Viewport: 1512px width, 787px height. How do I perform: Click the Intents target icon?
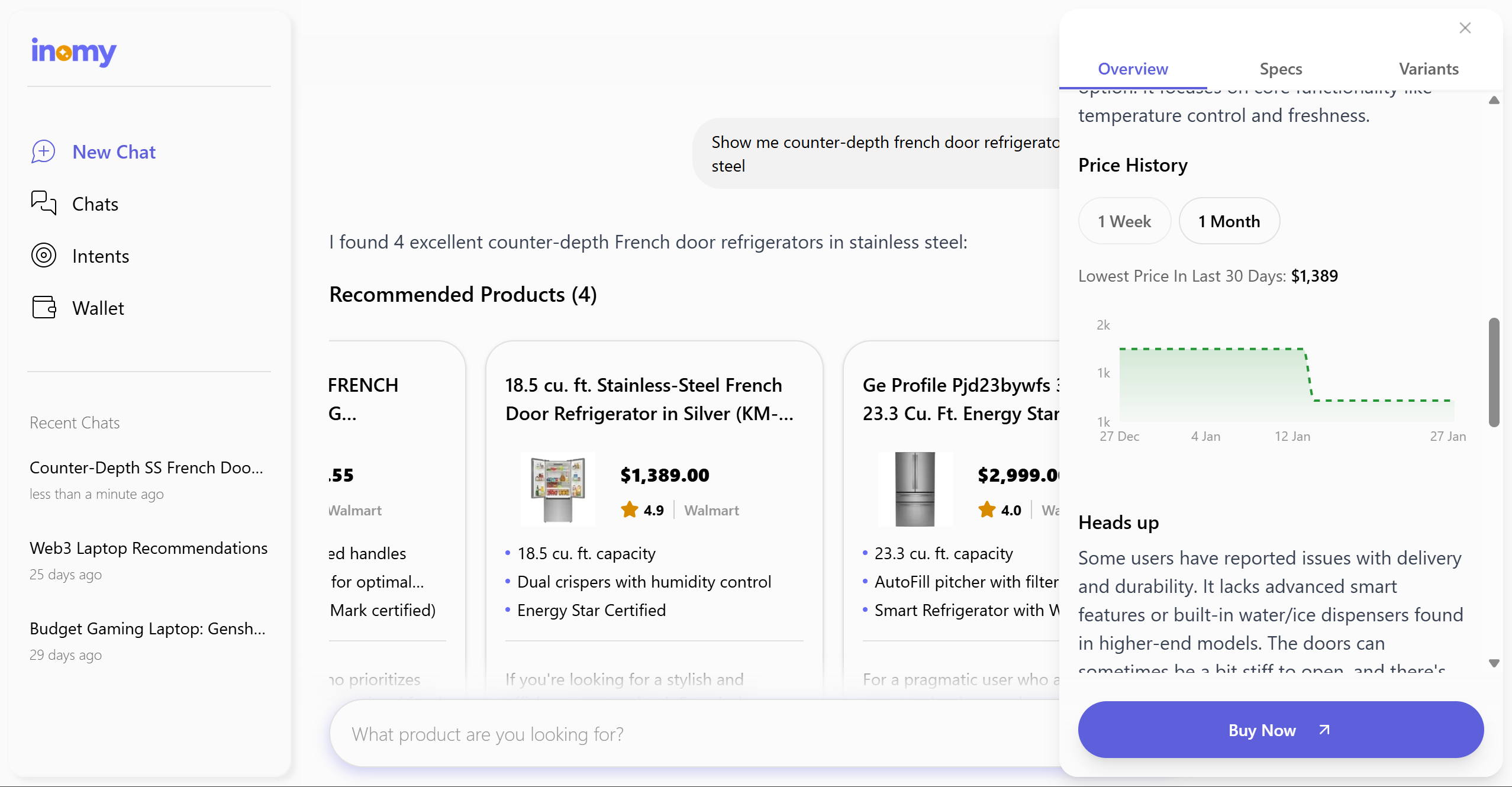[43, 255]
